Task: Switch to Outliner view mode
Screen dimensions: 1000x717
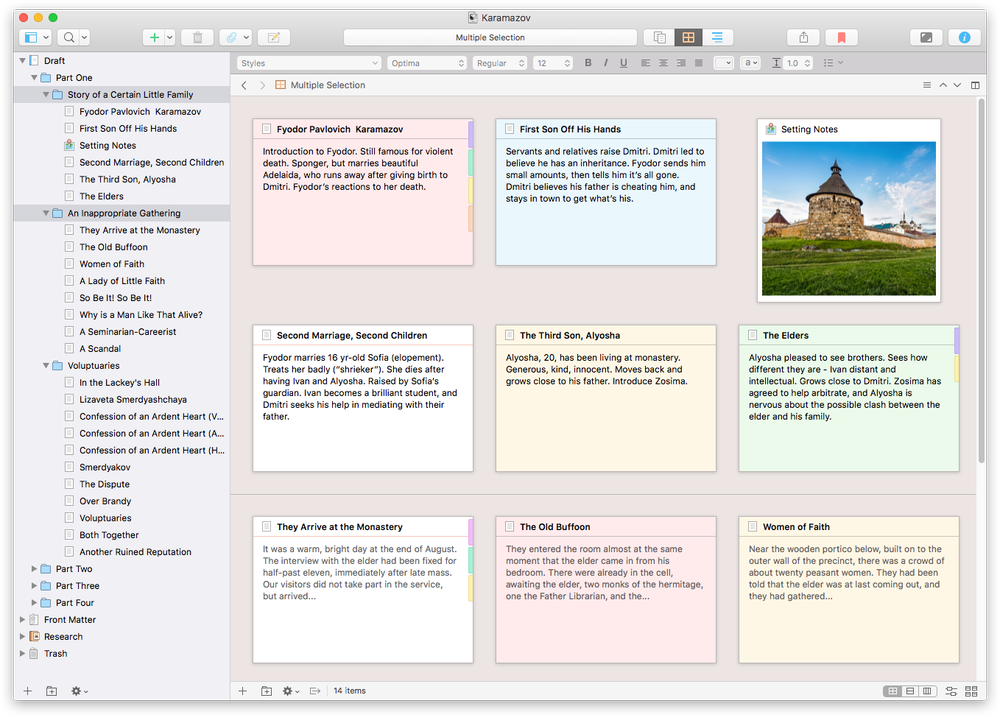Action: 717,38
